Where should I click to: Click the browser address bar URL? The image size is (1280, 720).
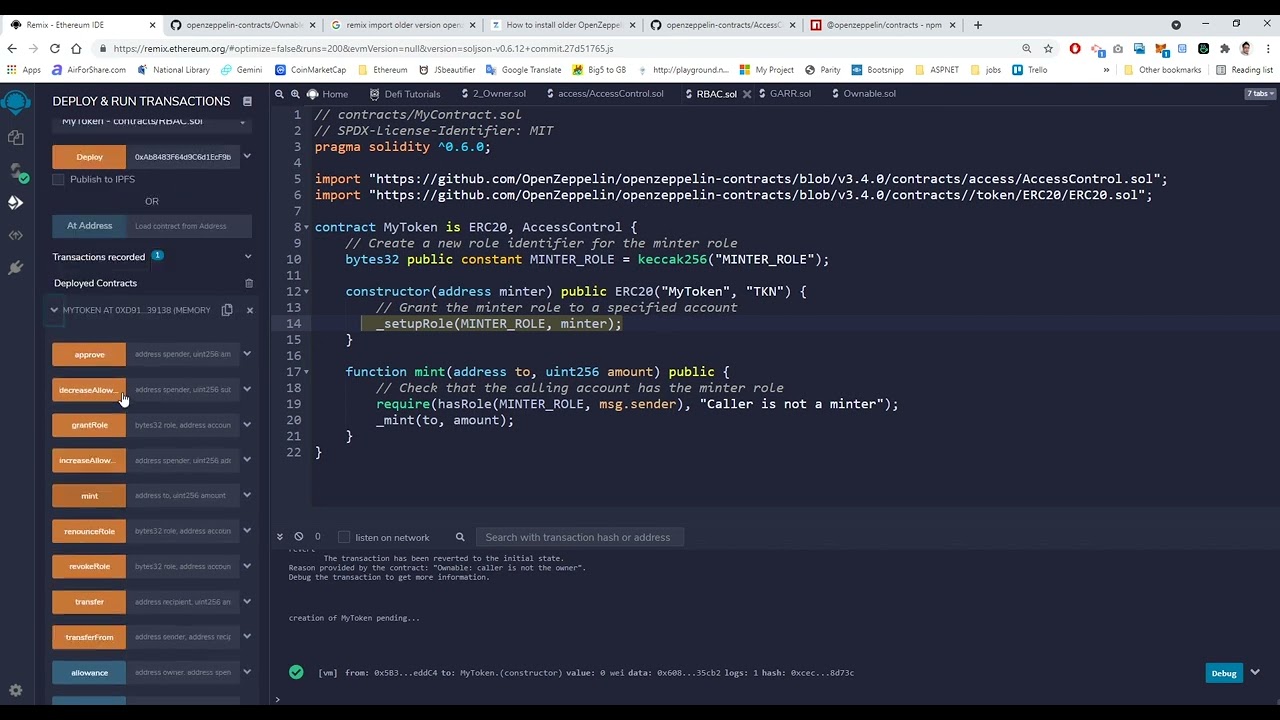click(363, 48)
